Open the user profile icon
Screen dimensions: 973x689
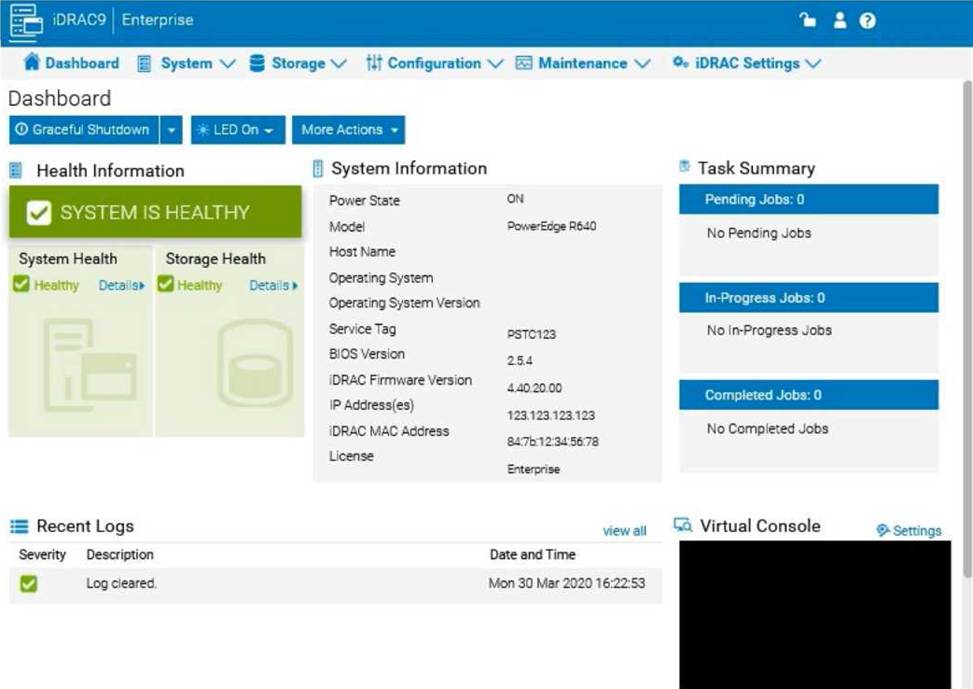click(x=839, y=21)
